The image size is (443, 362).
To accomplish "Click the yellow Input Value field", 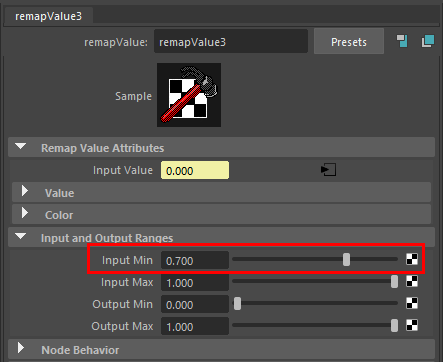I will [x=195, y=170].
